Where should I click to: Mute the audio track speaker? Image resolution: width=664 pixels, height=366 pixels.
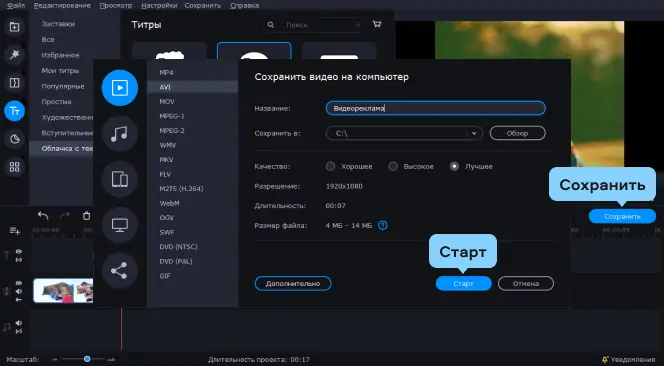tap(19, 323)
